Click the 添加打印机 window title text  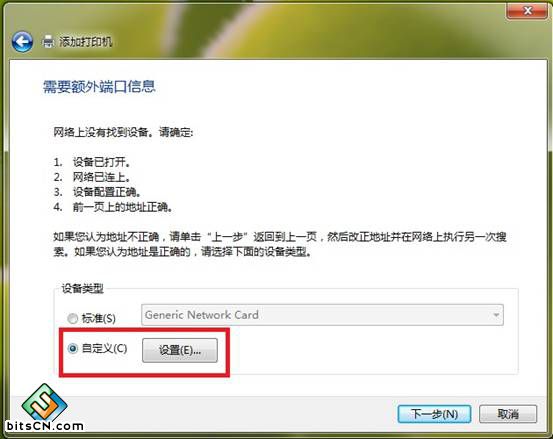tap(85, 42)
